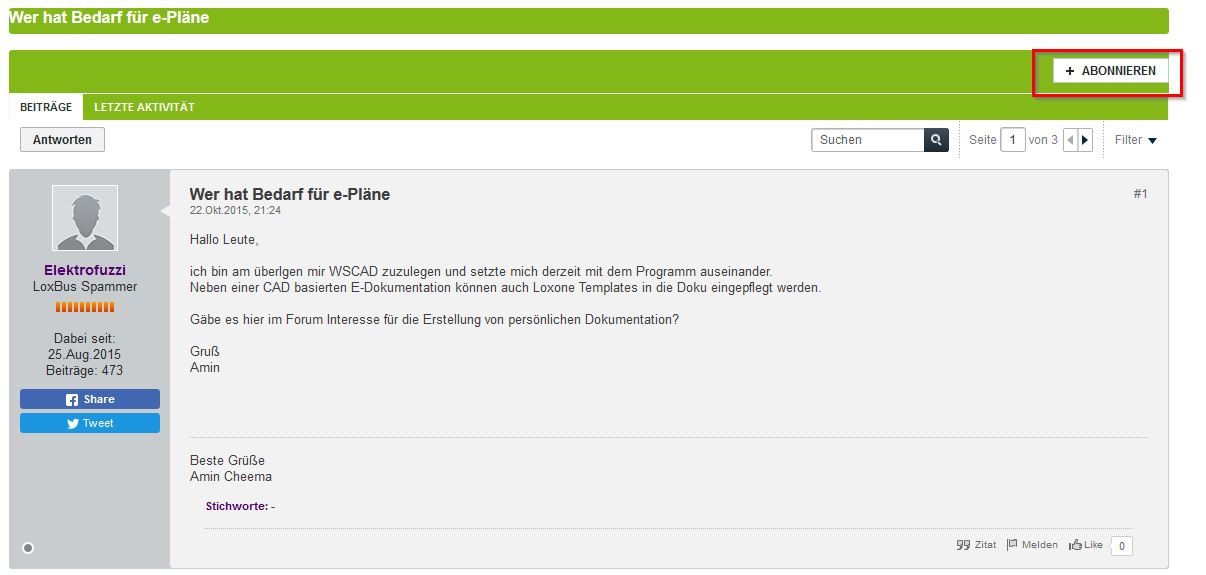
Task: Click the search magnifier icon
Action: click(936, 140)
